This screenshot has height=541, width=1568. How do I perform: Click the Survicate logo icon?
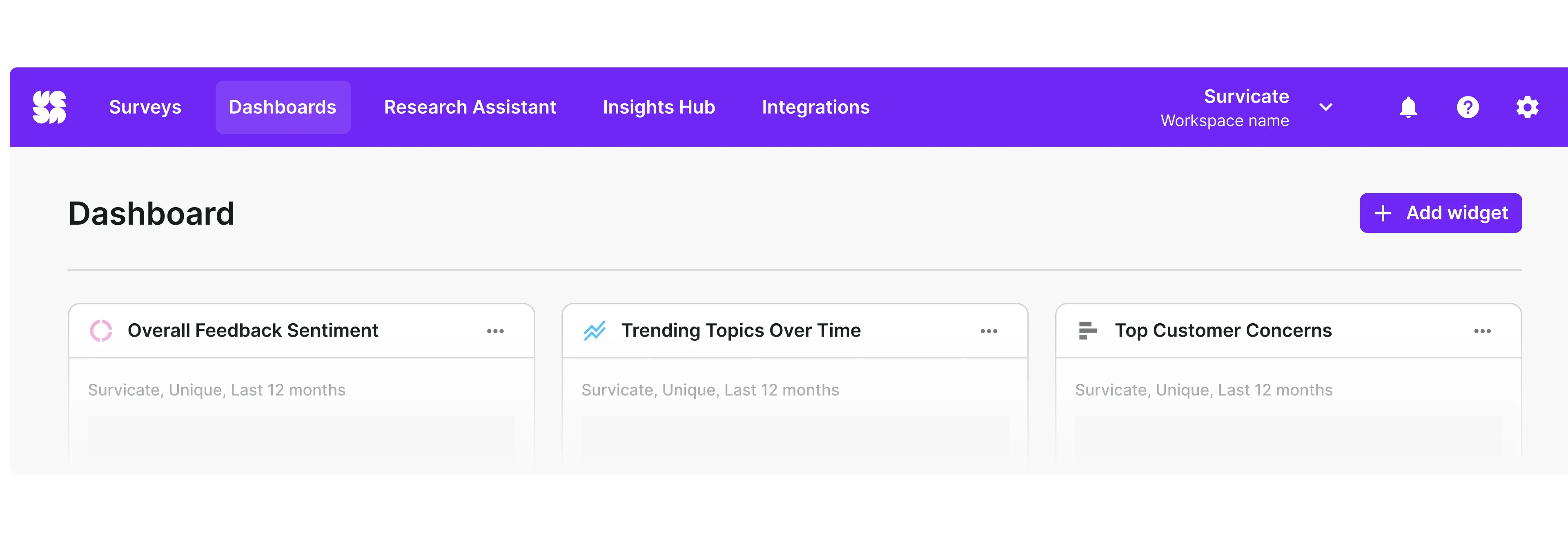(x=49, y=107)
